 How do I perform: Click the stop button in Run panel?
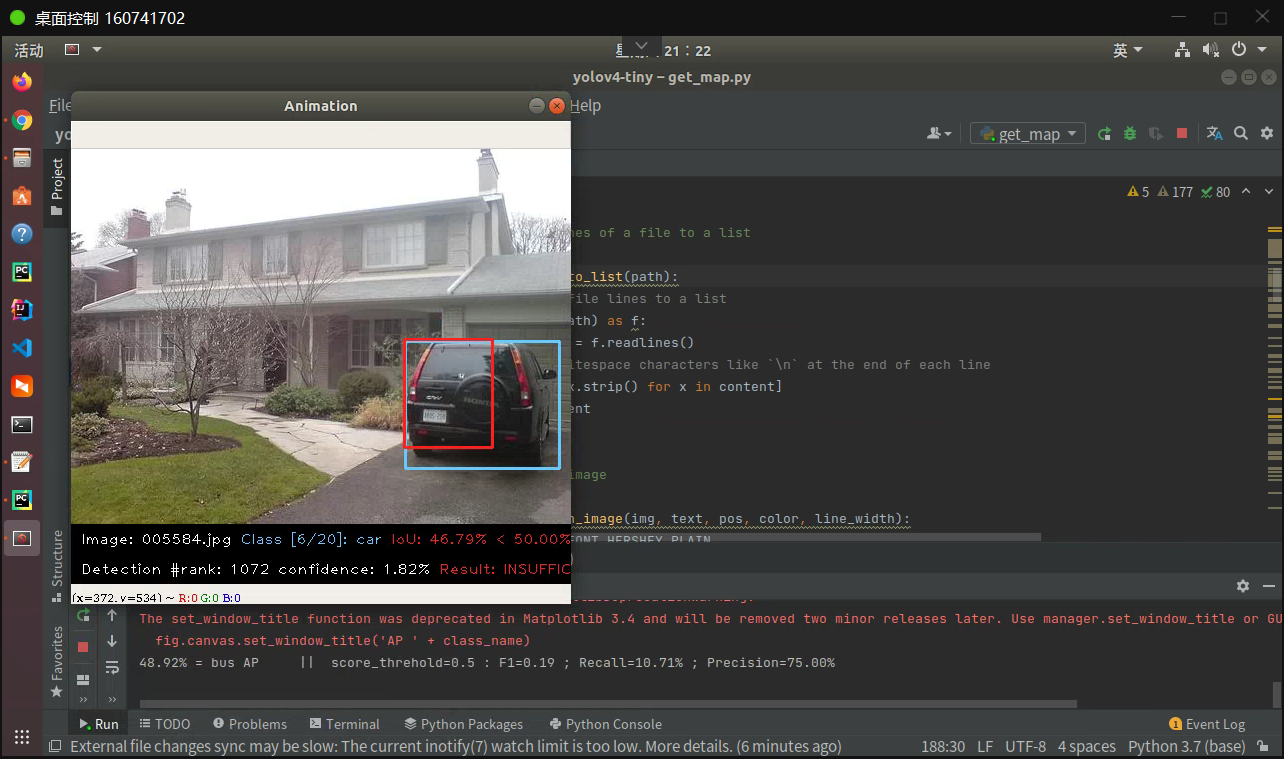click(83, 646)
